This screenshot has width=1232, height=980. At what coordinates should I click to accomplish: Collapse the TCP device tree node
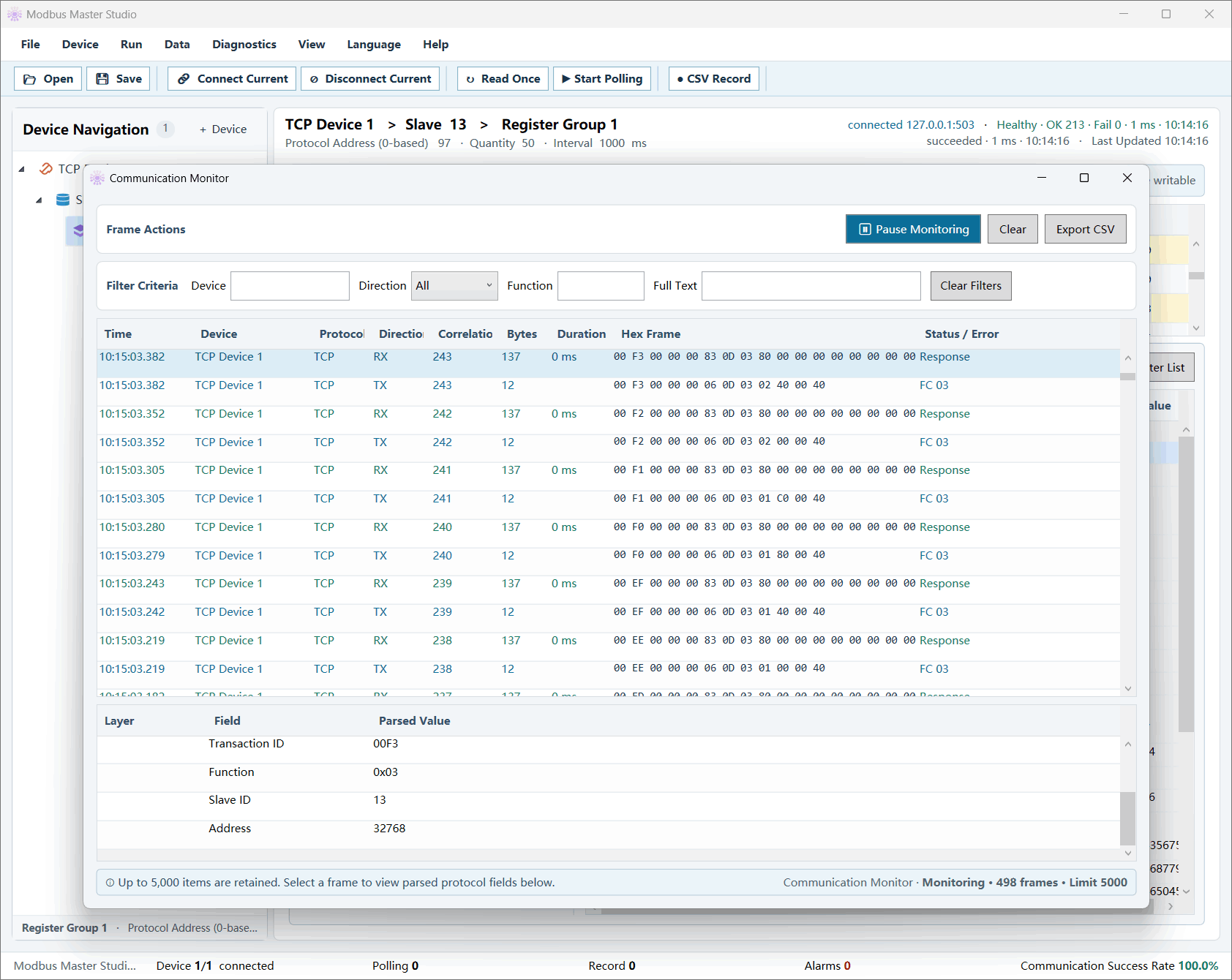pos(22,169)
